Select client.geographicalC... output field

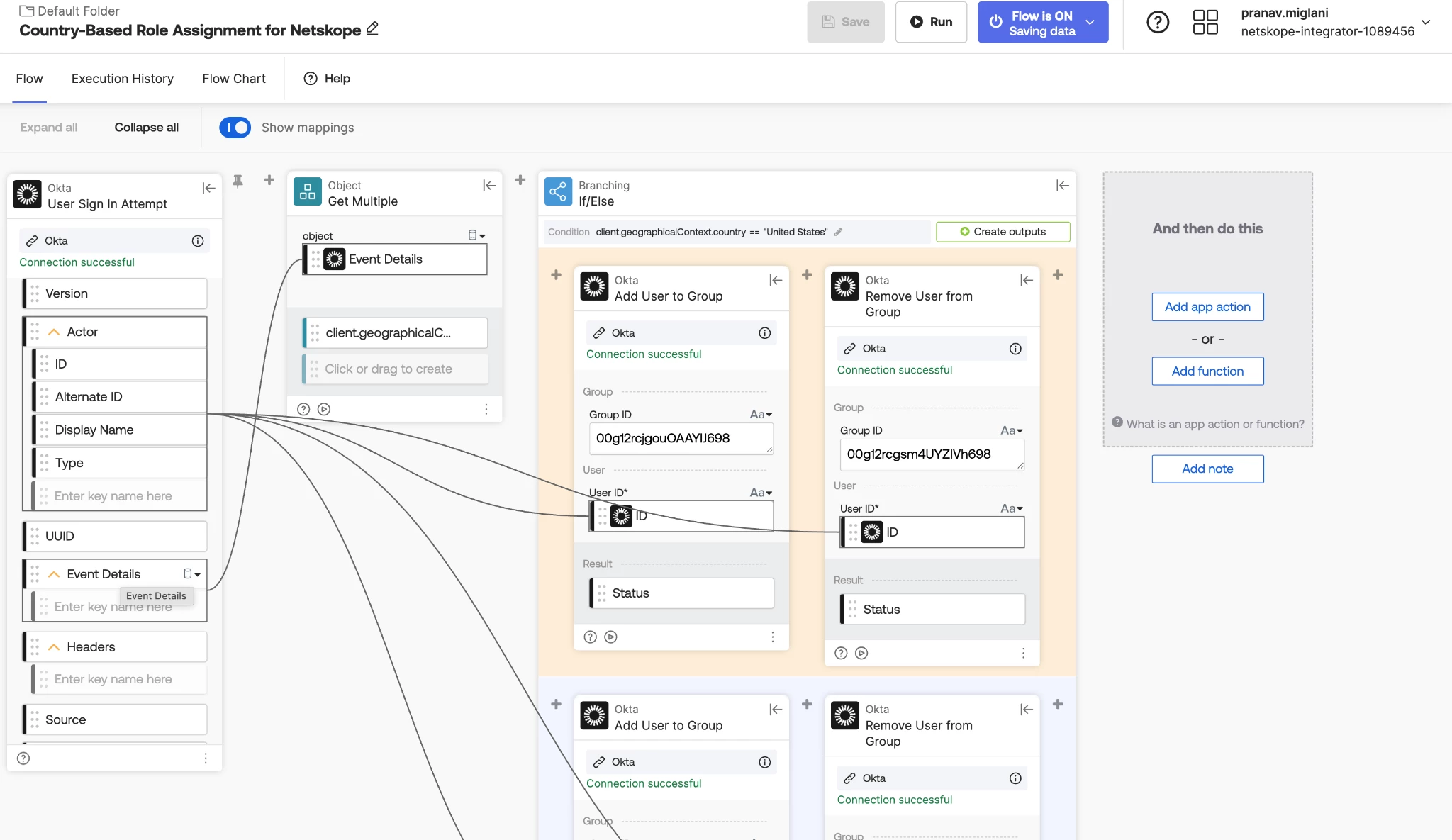click(x=395, y=333)
